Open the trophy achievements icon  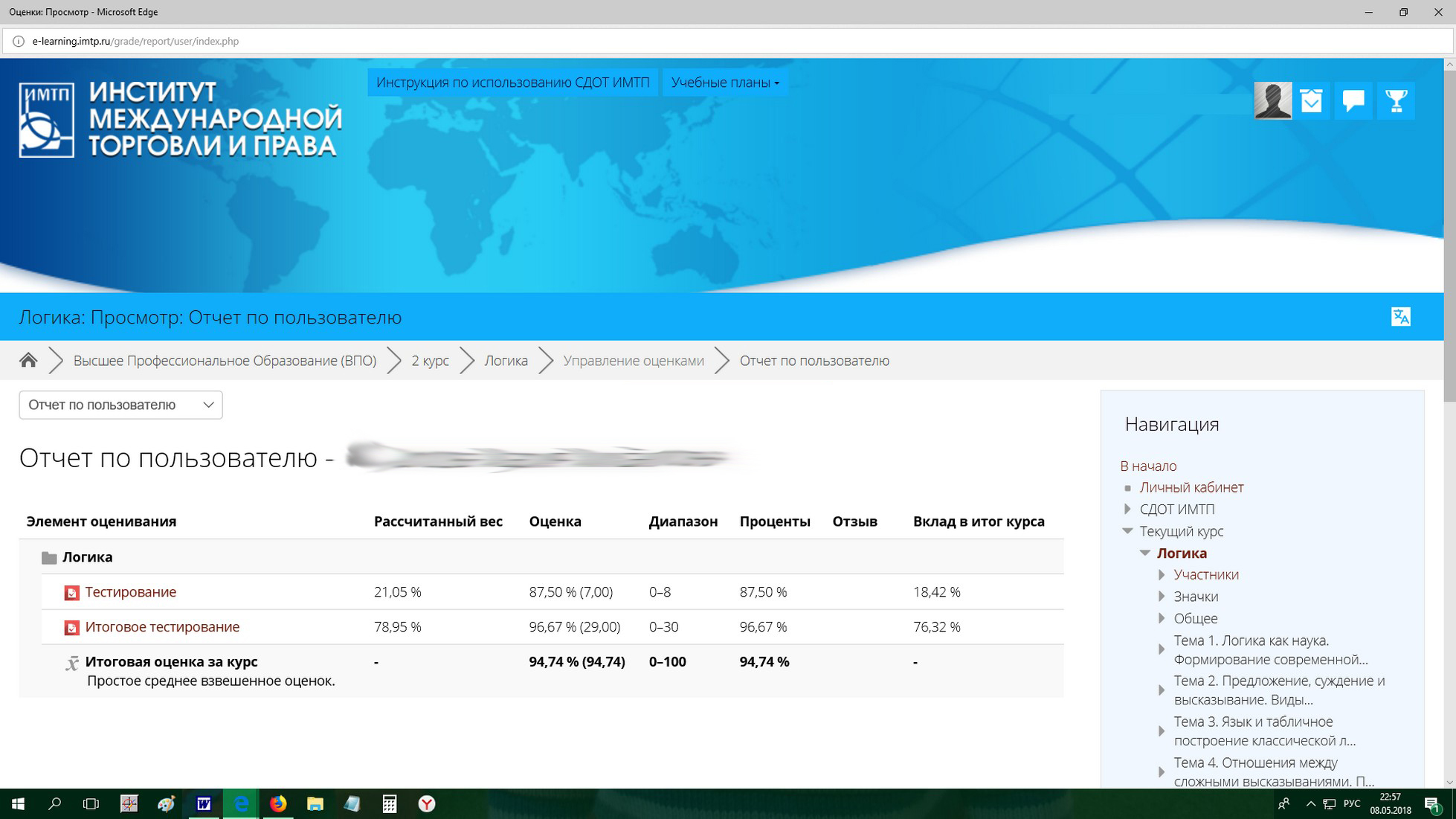[x=1396, y=100]
